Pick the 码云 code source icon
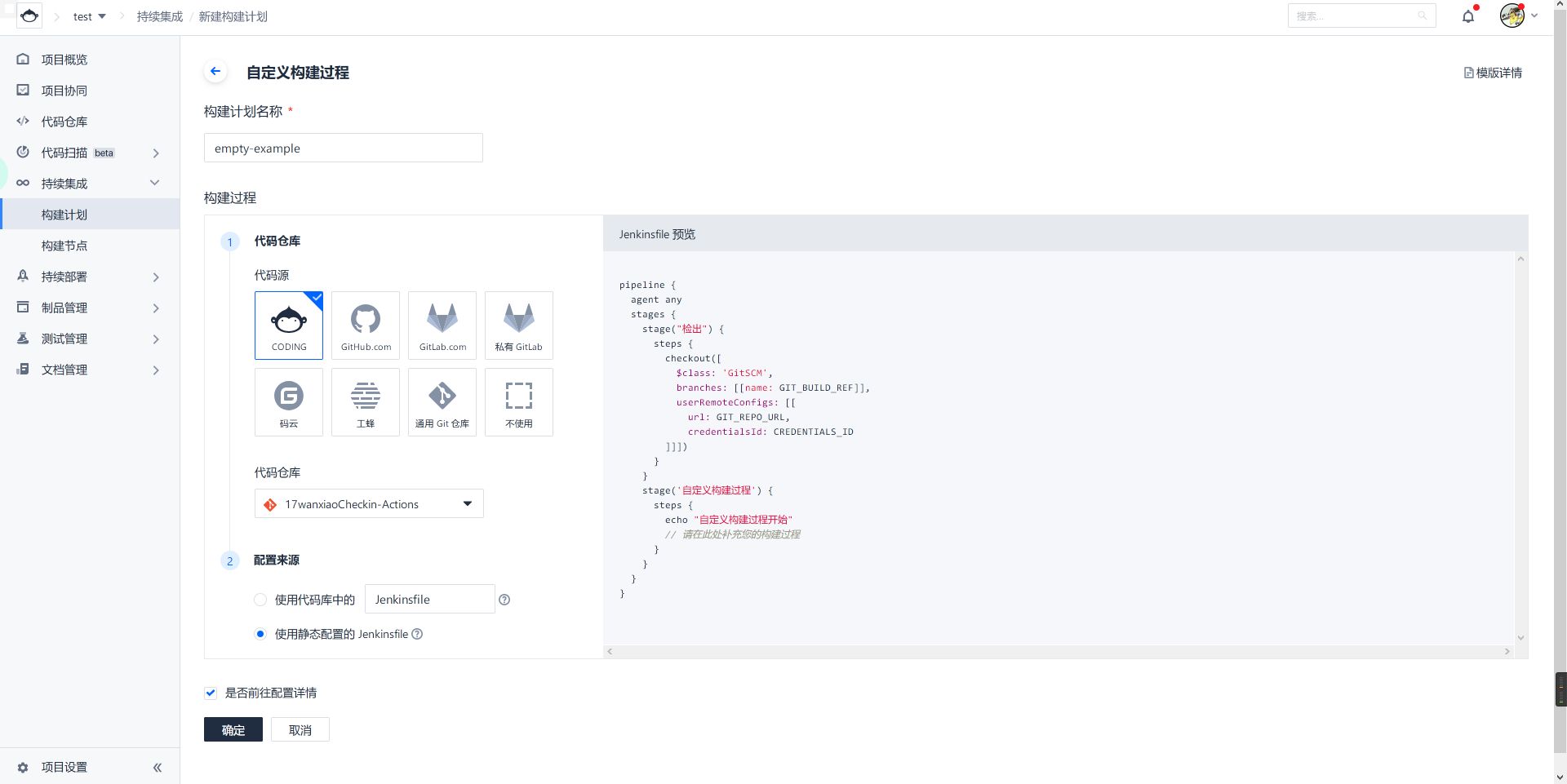 pos(289,401)
